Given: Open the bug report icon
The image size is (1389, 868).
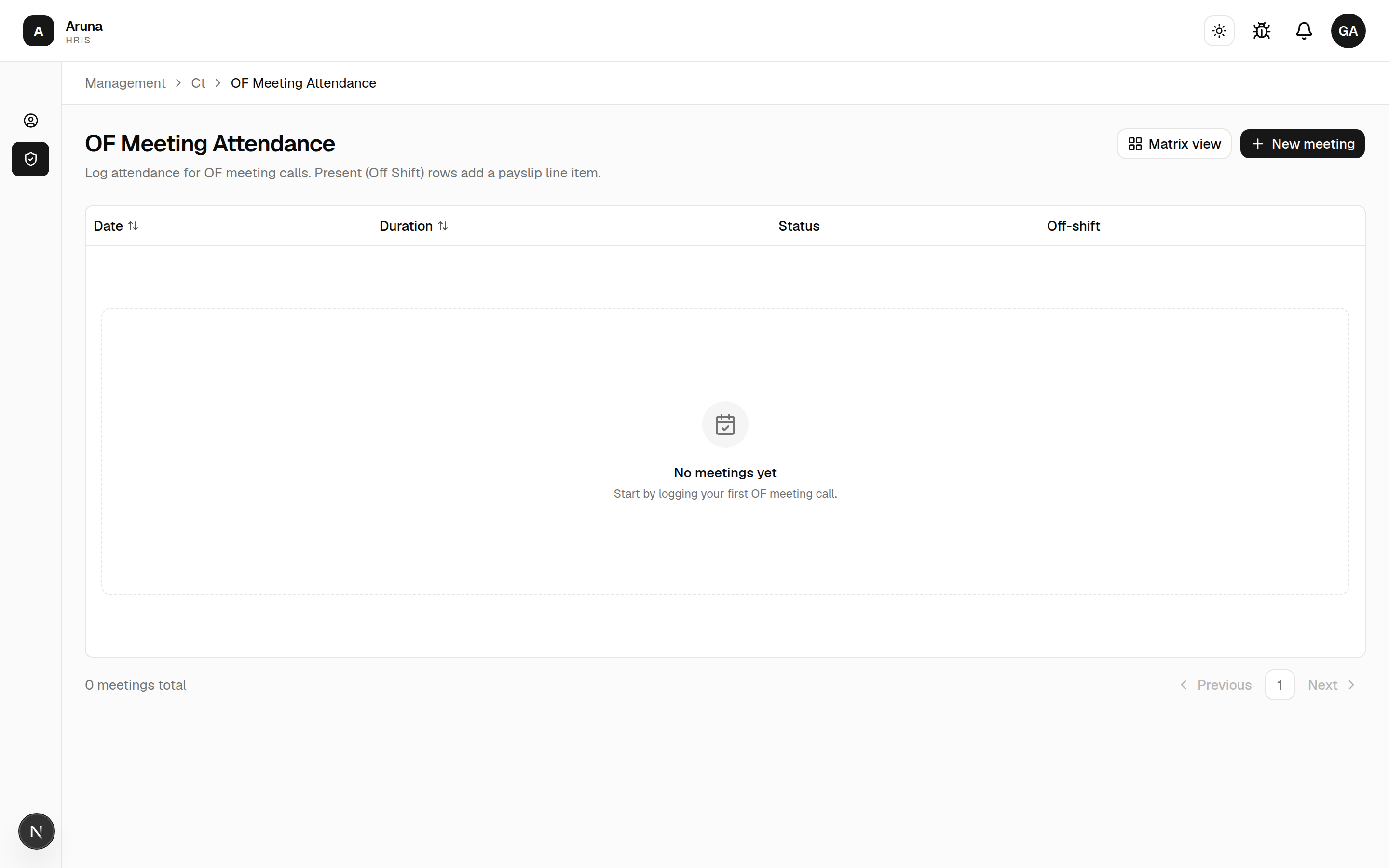Looking at the screenshot, I should (1262, 31).
